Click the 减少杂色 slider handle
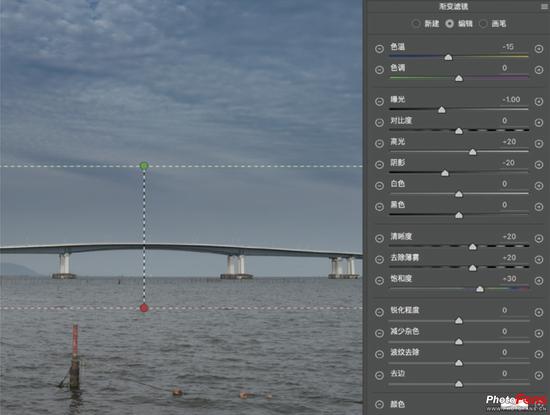 [x=459, y=342]
